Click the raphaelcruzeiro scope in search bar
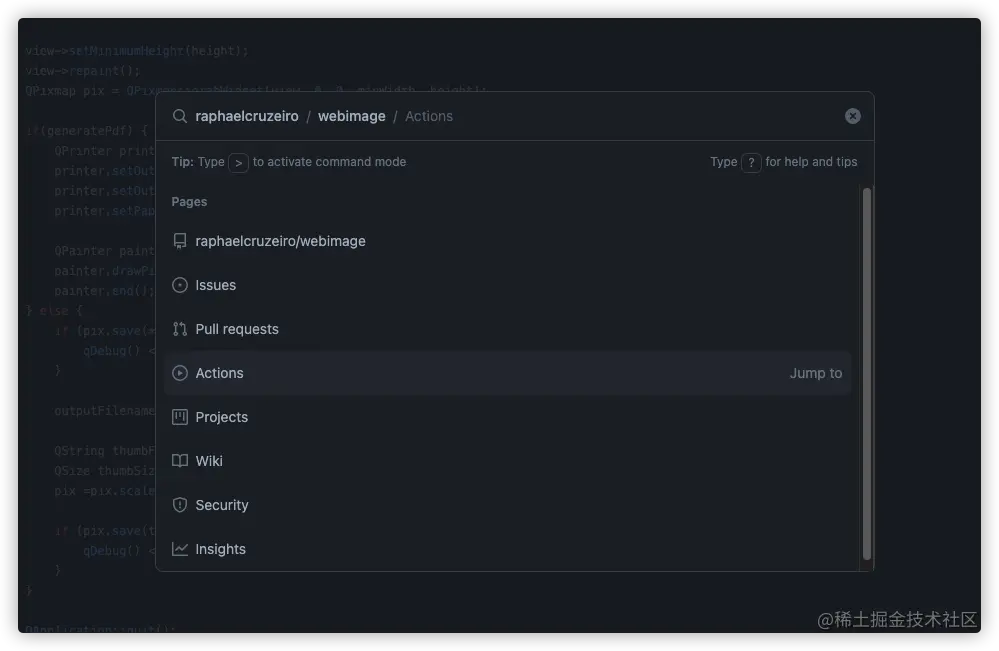Viewport: 999px width, 651px height. tap(247, 116)
